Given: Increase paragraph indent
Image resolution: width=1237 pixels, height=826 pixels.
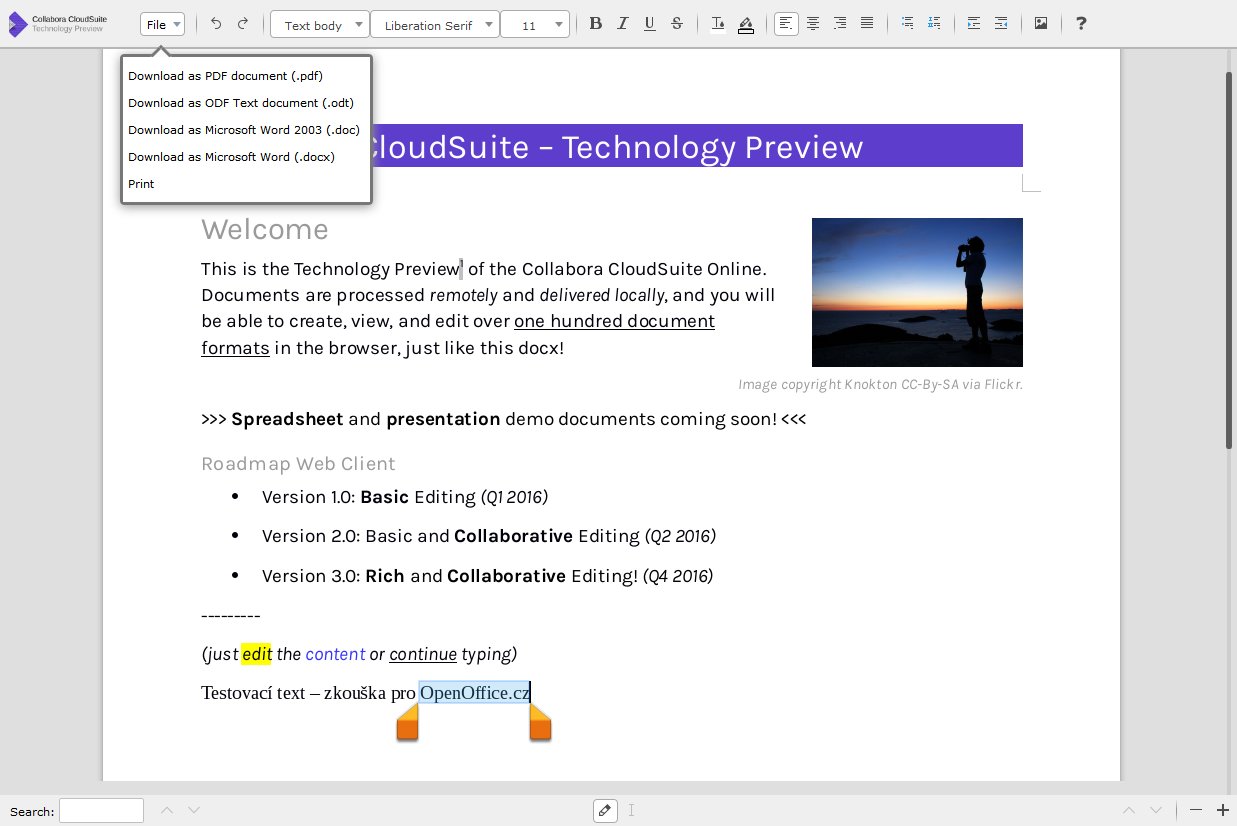Looking at the screenshot, I should click(974, 24).
